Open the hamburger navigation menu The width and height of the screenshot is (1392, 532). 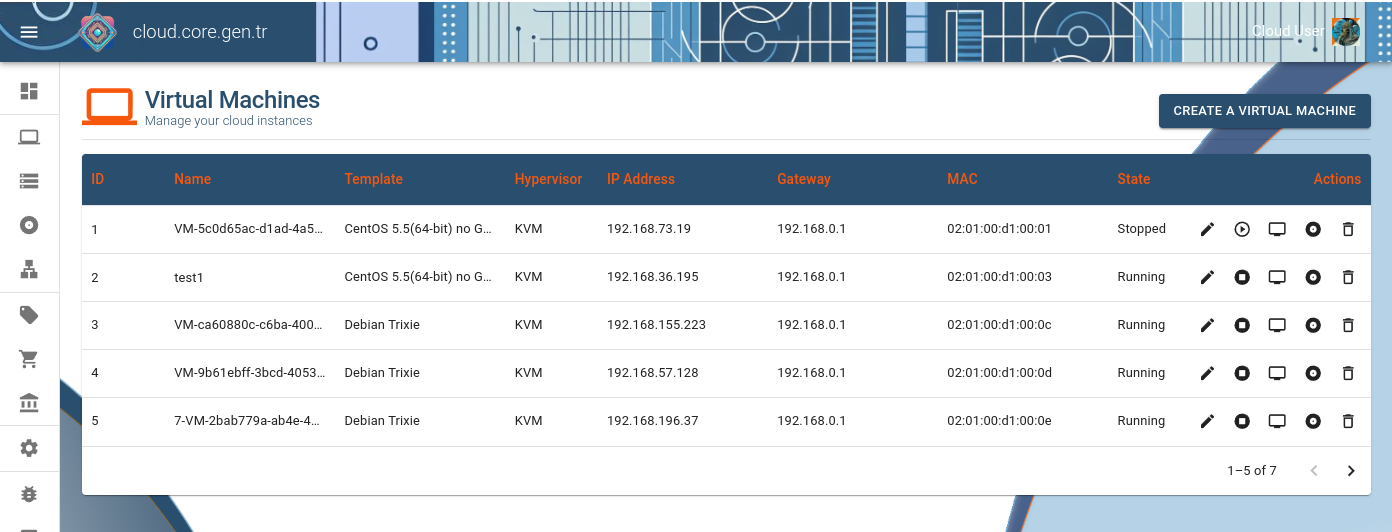point(29,31)
